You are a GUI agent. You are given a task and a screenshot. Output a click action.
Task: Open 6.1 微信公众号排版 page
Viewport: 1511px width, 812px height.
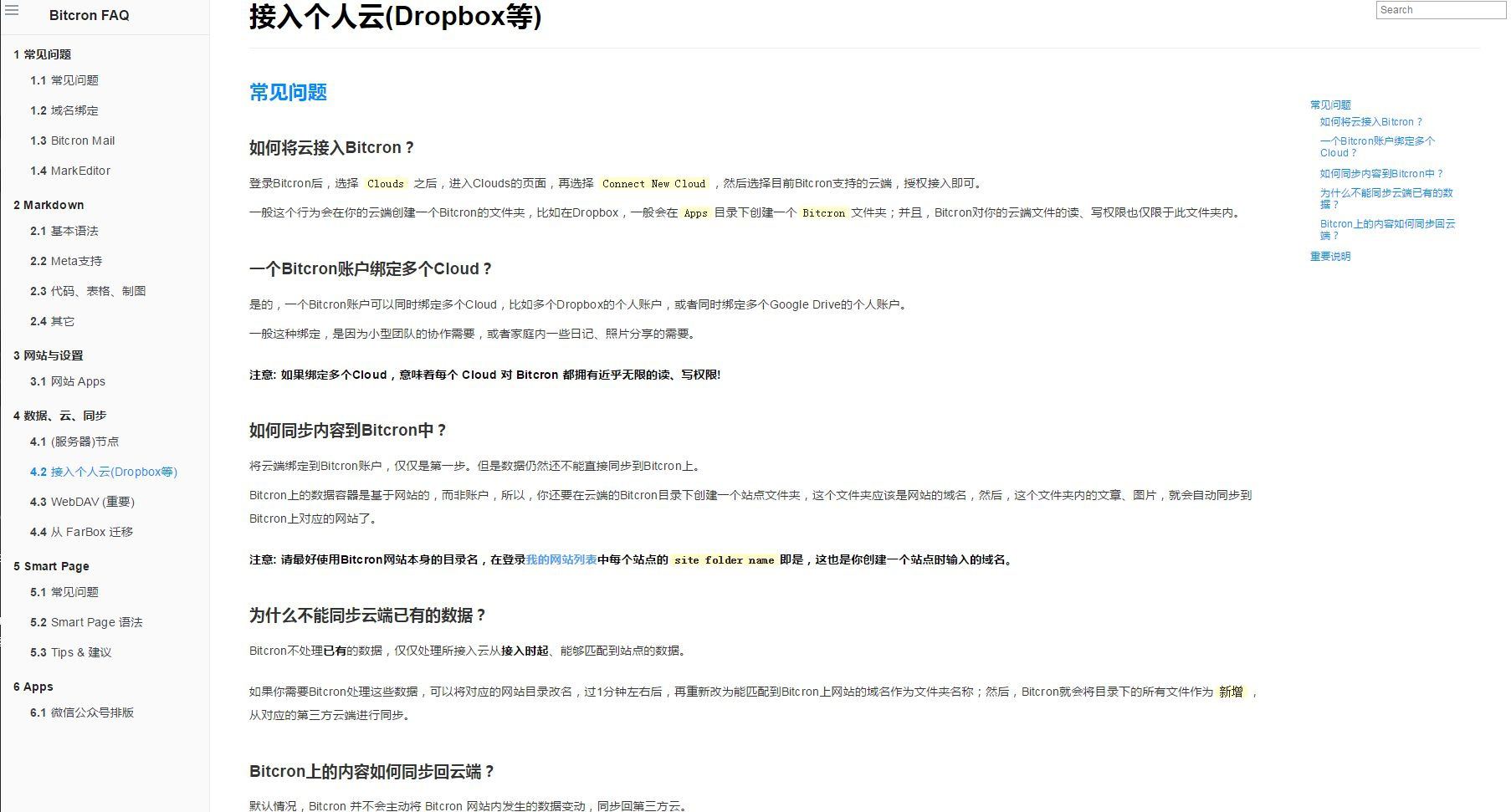(x=82, y=712)
